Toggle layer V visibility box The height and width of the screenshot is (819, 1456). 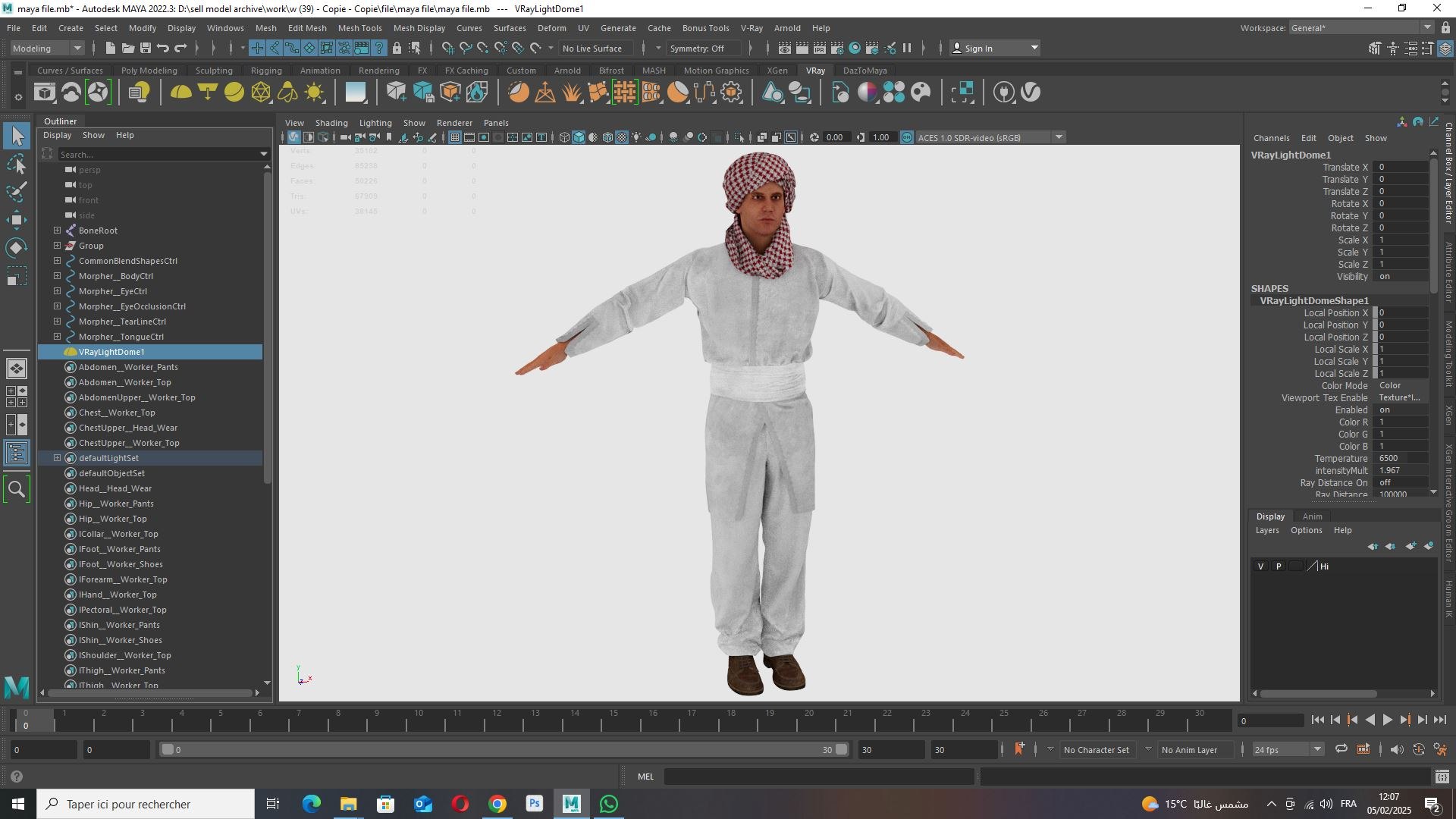click(1260, 566)
